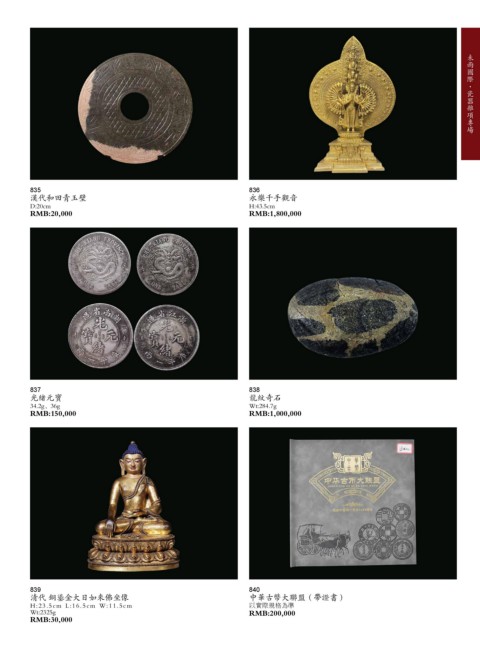480x651 pixels.
Task: Click the dragon-pattern stone image
Action: coord(353,303)
